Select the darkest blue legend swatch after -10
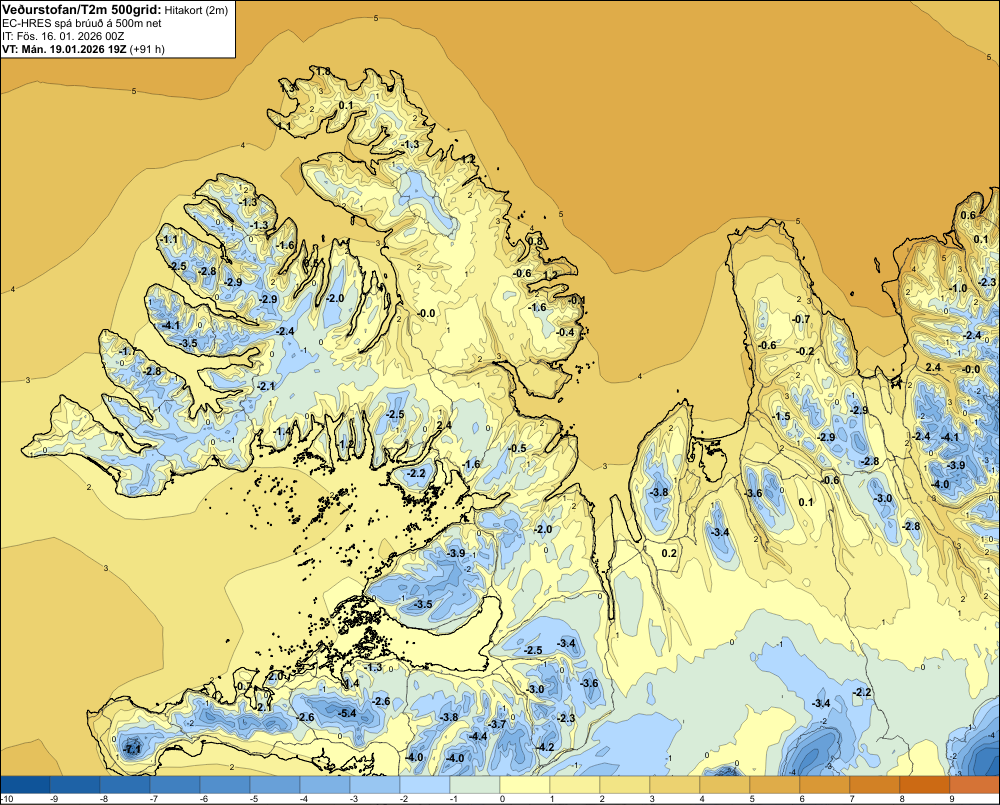This screenshot has height=805, width=1000. pyautogui.click(x=25, y=785)
